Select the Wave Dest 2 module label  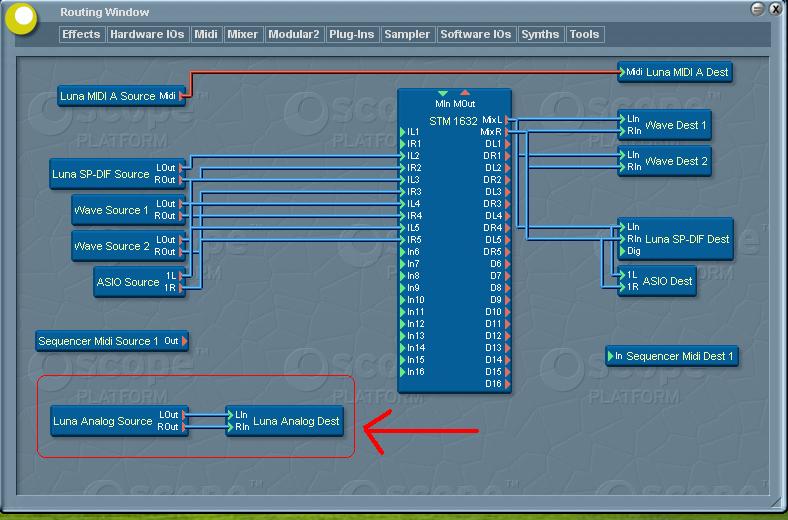[676, 161]
